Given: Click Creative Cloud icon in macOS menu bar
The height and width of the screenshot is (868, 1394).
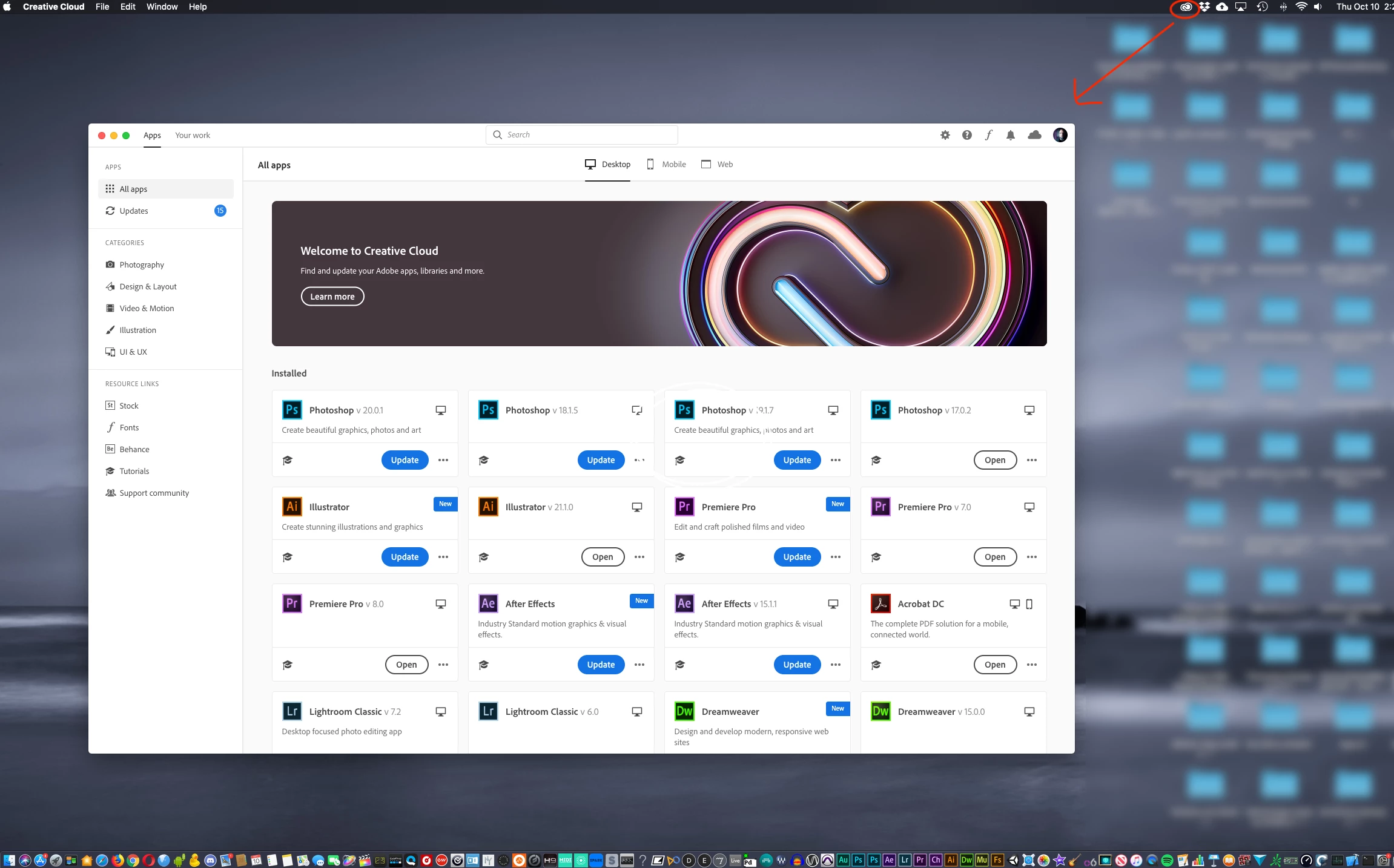Looking at the screenshot, I should coord(1185,7).
